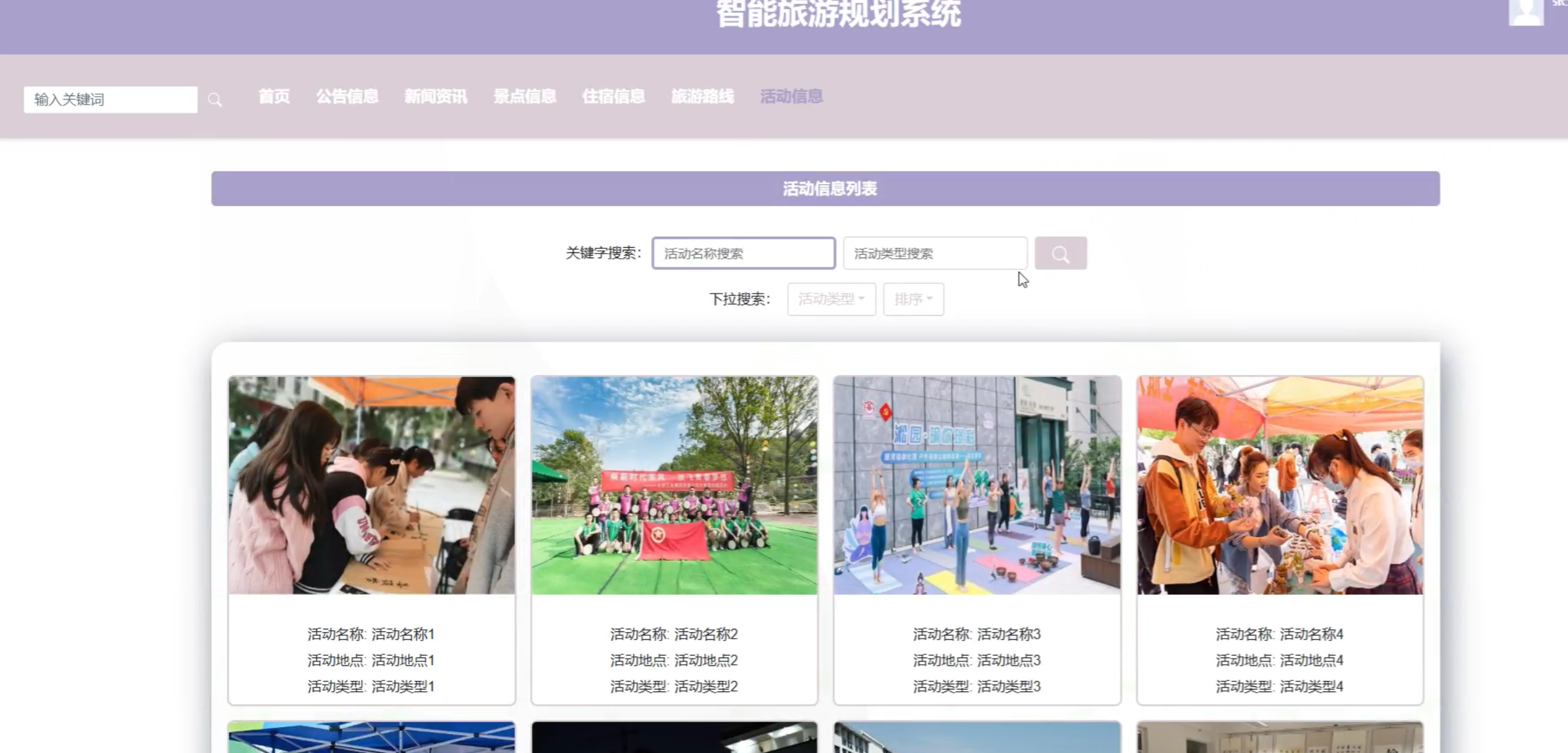Open the calligraphy activity photo 活动名称1
Image resolution: width=1568 pixels, height=753 pixels.
tap(371, 485)
